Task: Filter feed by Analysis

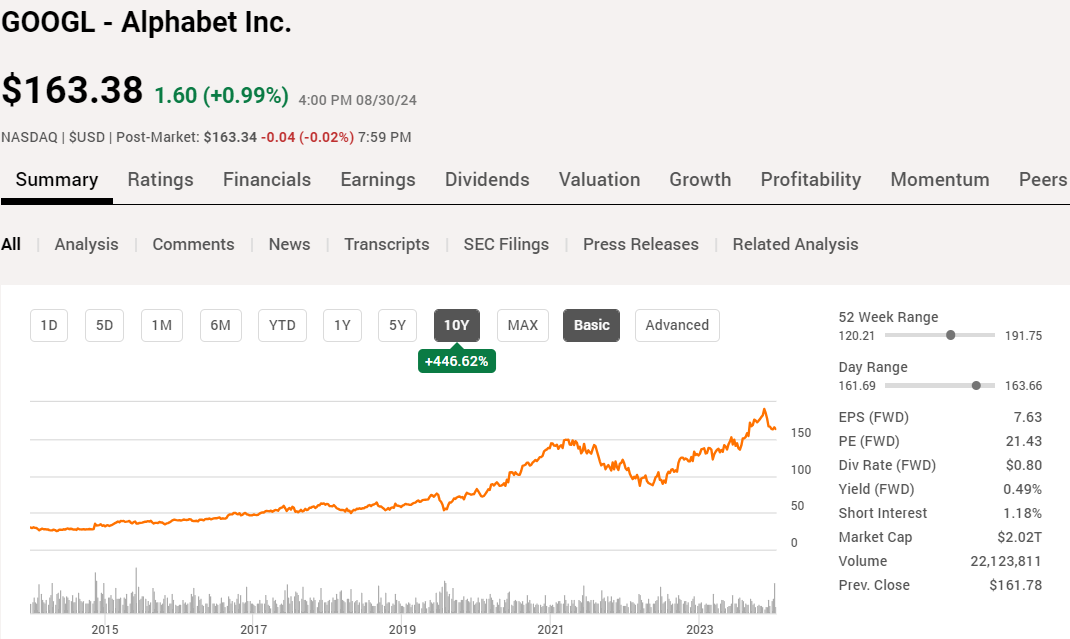Action: tap(87, 244)
